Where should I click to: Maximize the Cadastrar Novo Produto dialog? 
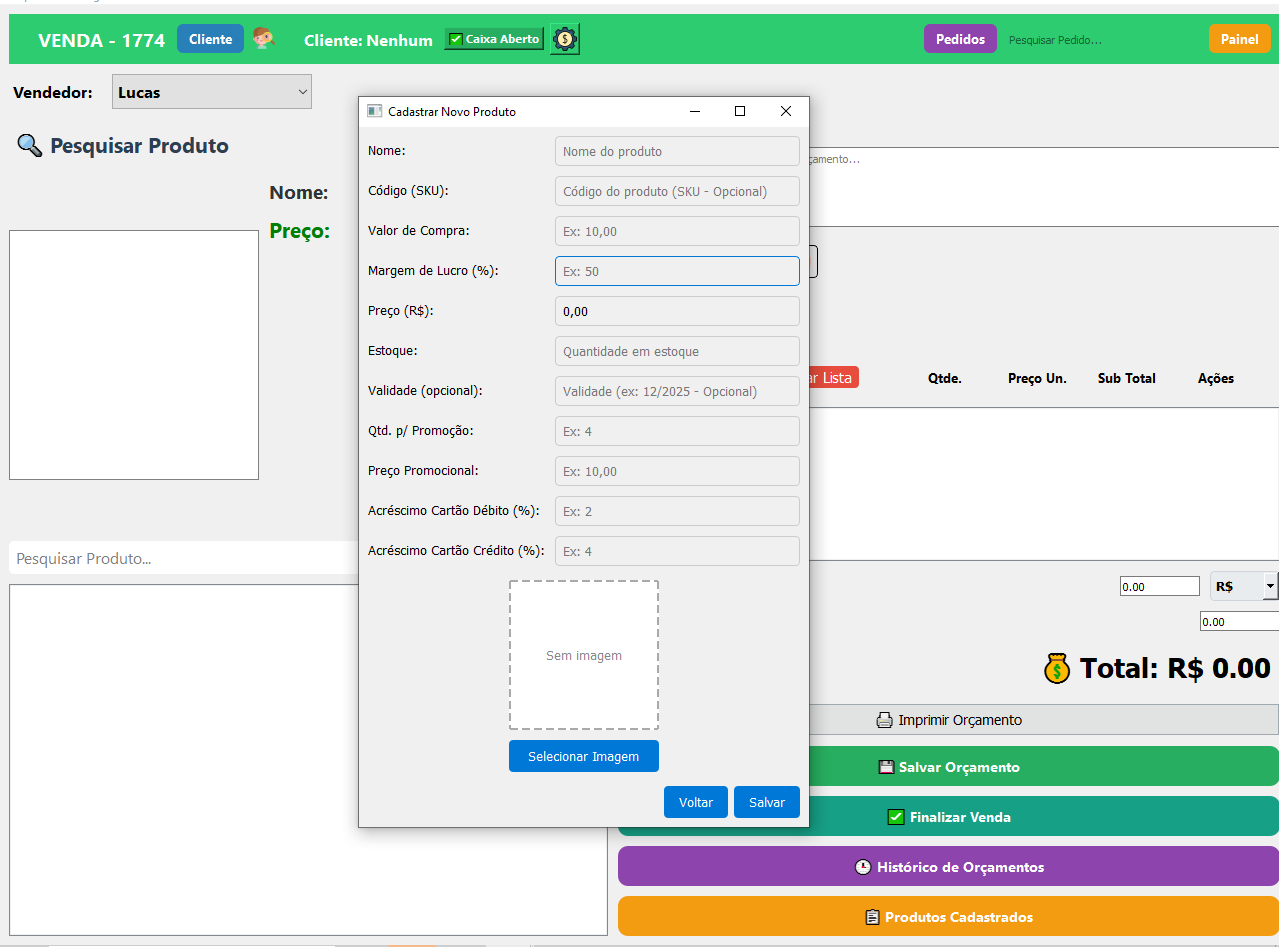(740, 111)
